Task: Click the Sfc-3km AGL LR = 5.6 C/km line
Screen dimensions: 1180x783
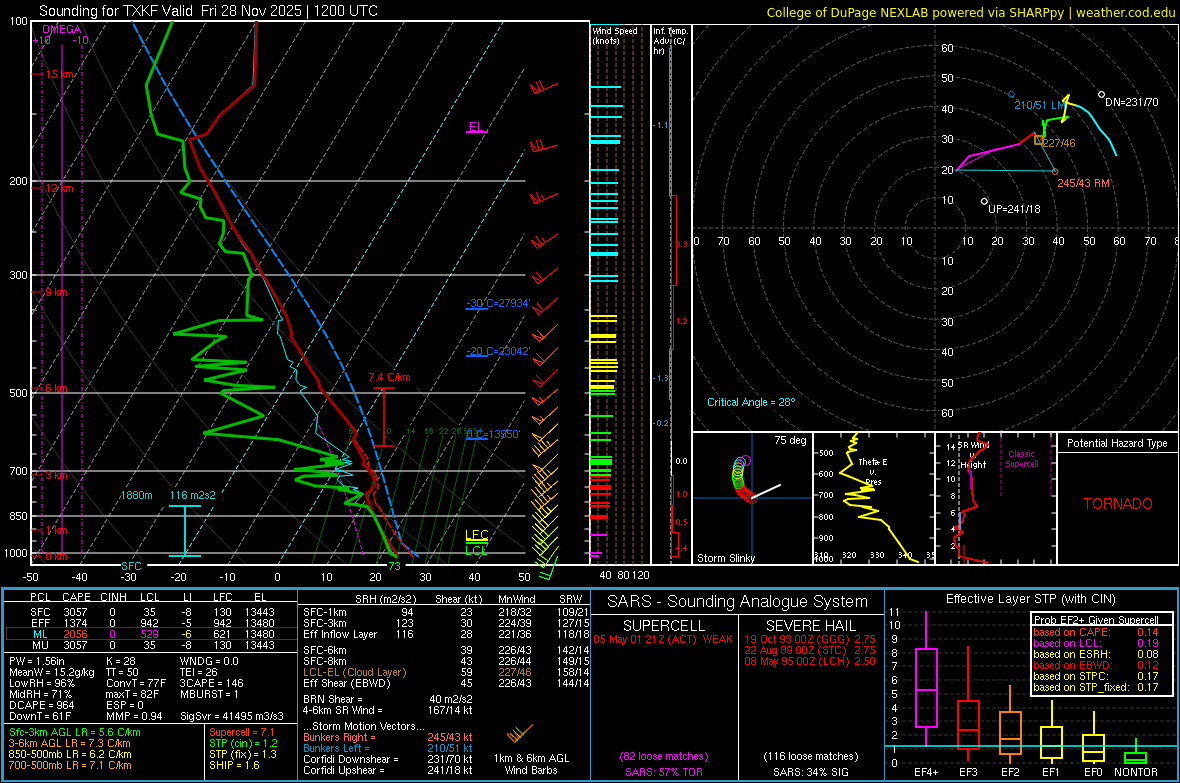Action: click(75, 732)
